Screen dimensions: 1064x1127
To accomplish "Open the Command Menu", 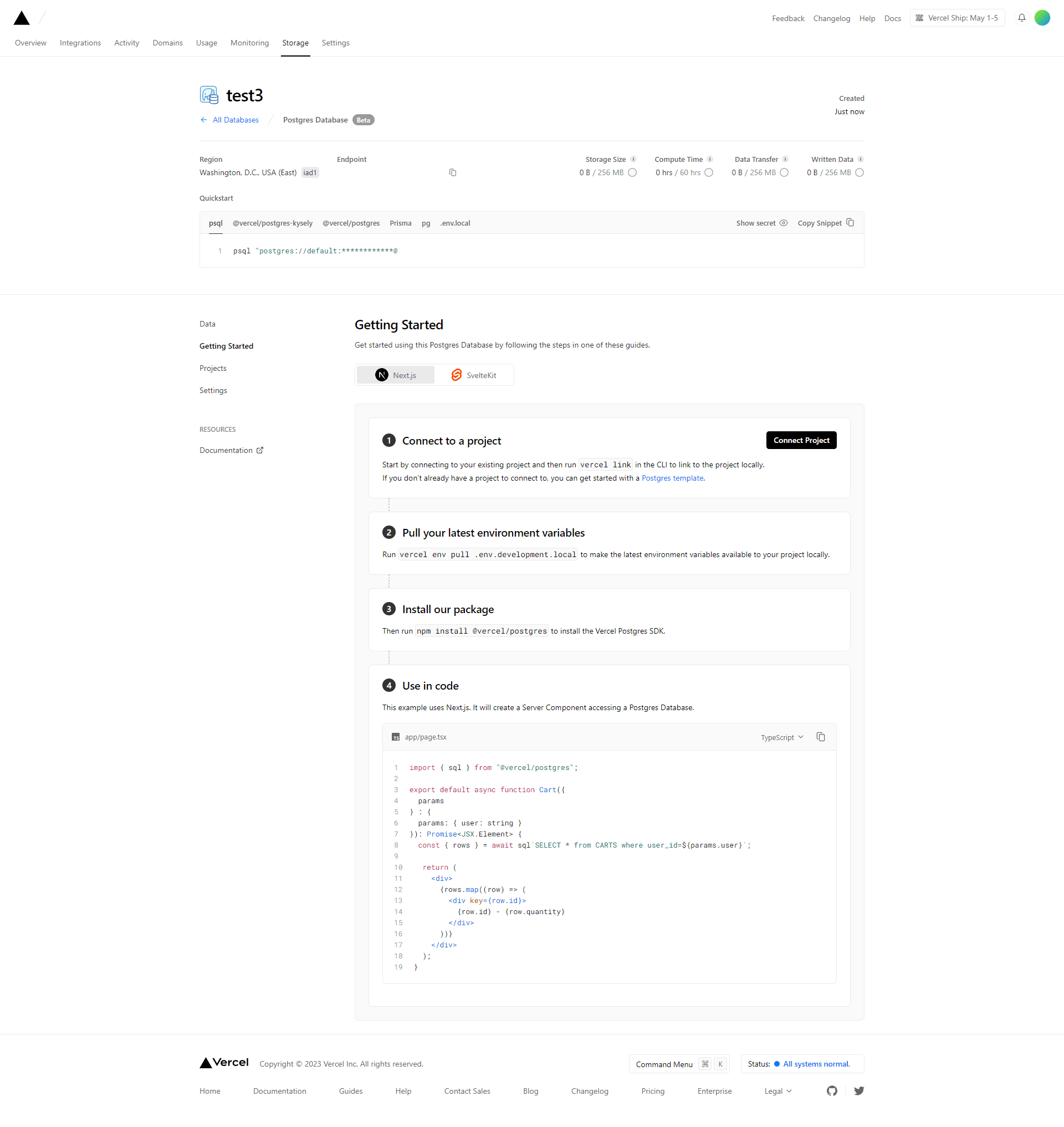I will (679, 1064).
